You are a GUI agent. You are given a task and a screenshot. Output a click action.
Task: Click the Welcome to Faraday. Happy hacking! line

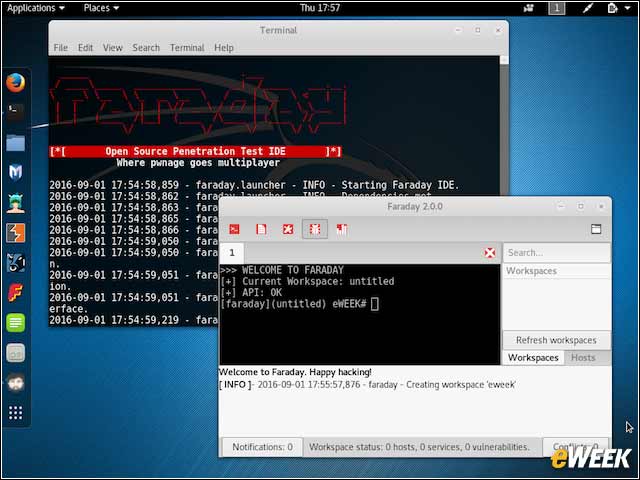coord(295,372)
